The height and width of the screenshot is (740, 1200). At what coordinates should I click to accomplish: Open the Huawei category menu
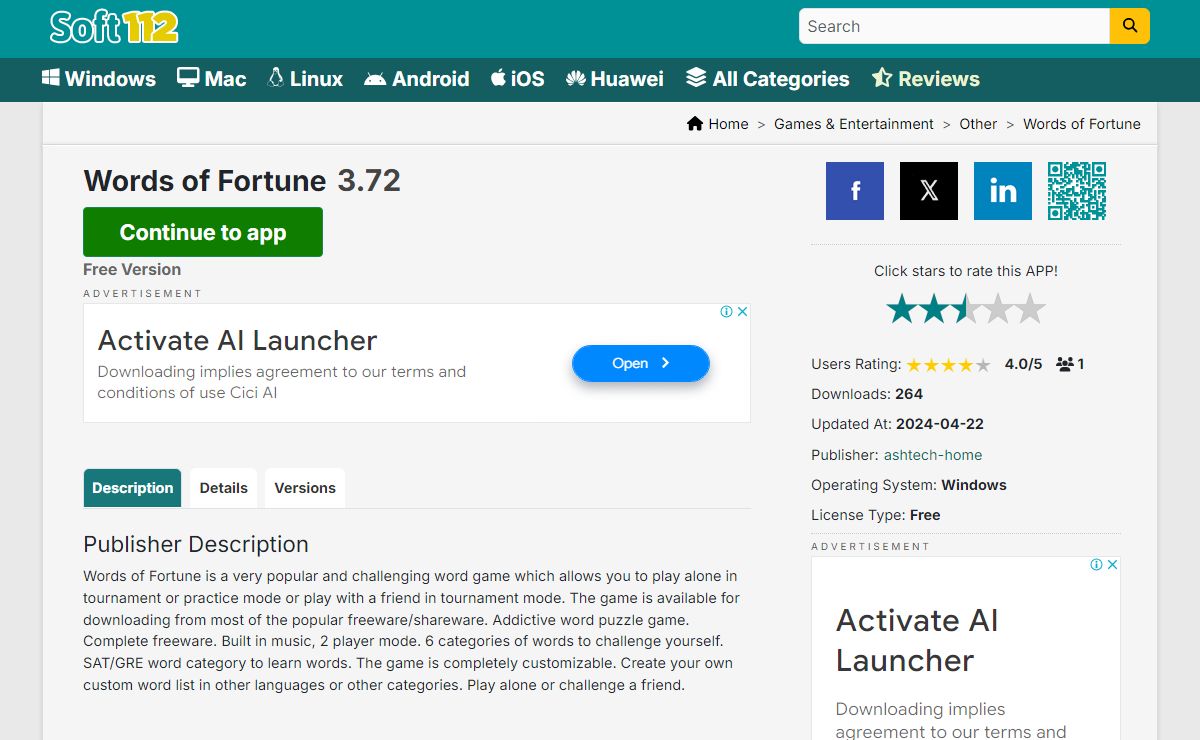(615, 79)
